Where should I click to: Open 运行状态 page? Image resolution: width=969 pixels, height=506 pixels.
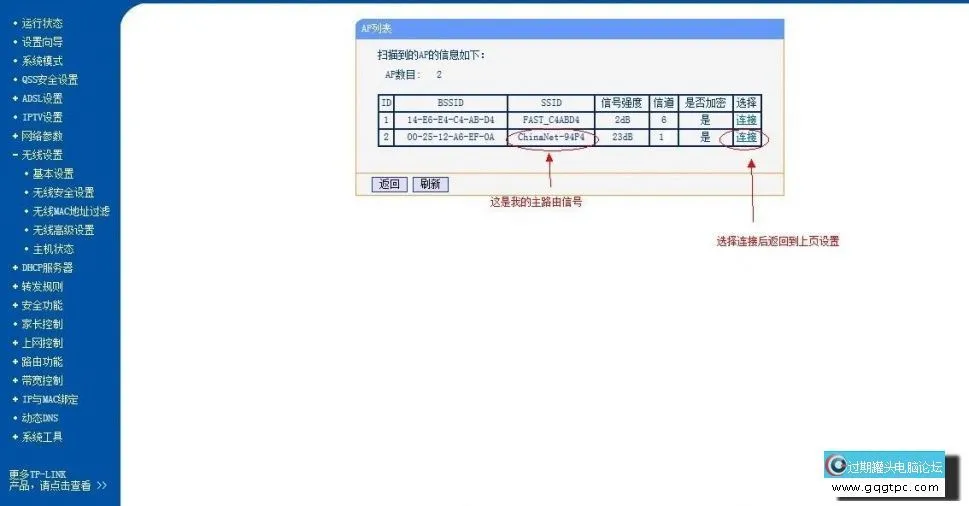coord(41,23)
